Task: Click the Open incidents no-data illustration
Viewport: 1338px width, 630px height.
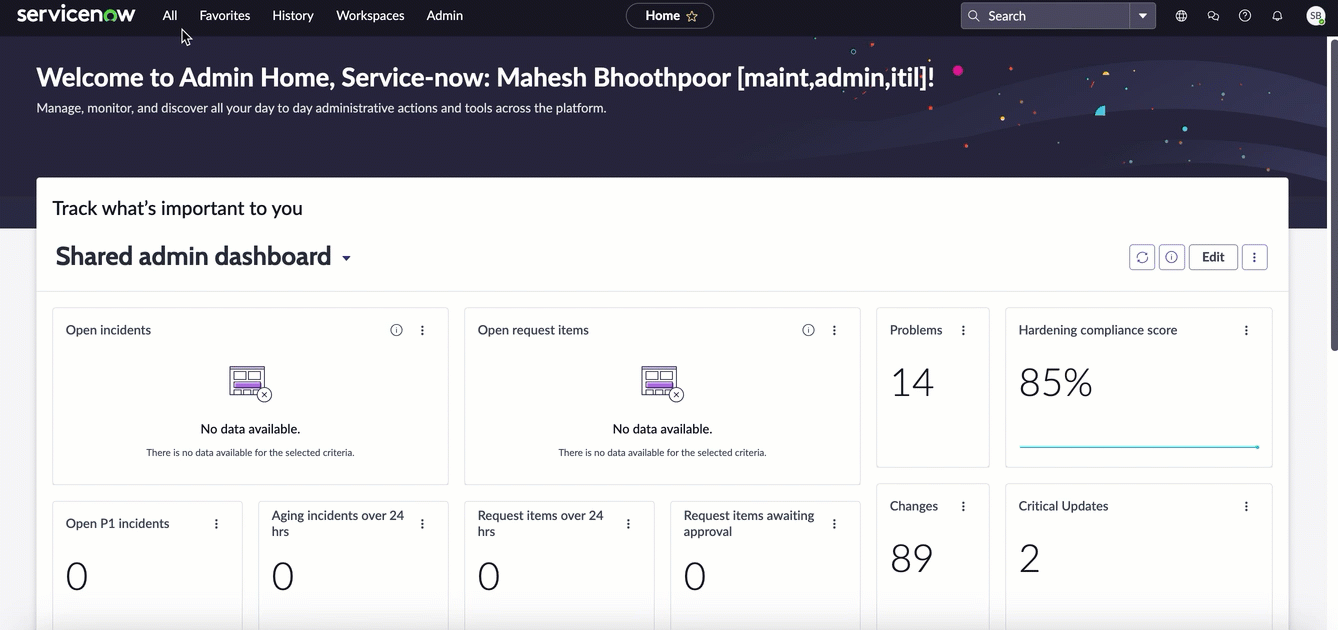Action: pos(250,383)
